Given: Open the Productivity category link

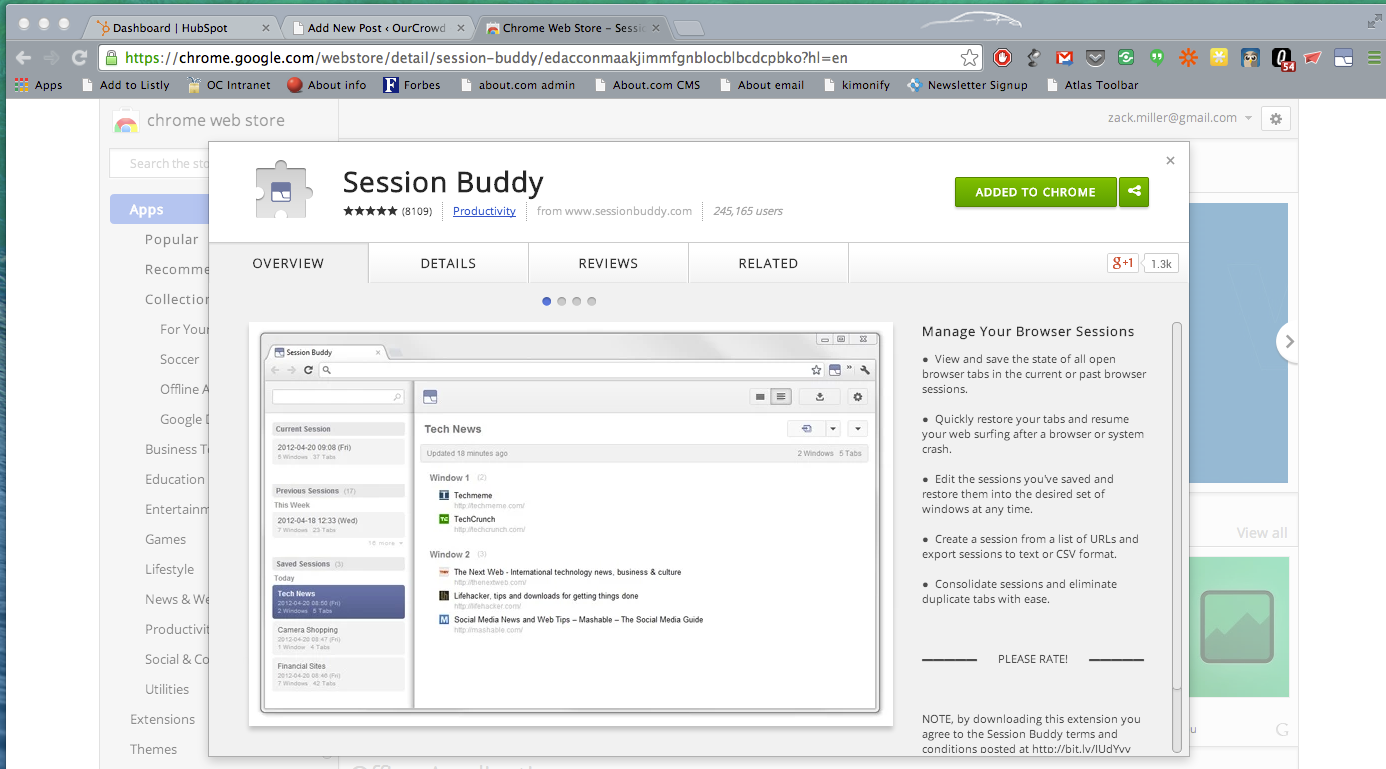Looking at the screenshot, I should [484, 211].
